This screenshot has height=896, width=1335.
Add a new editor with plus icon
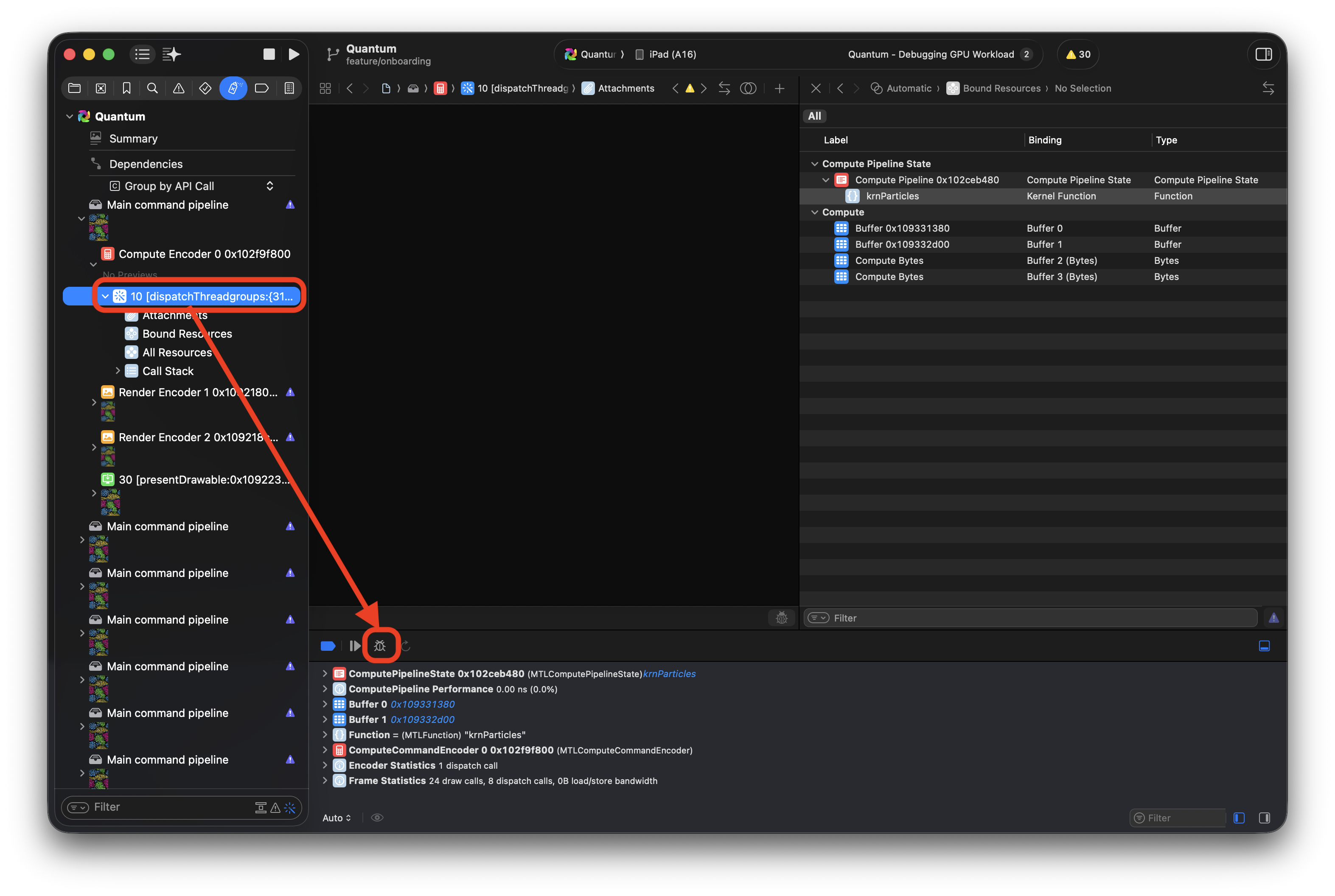(x=780, y=88)
